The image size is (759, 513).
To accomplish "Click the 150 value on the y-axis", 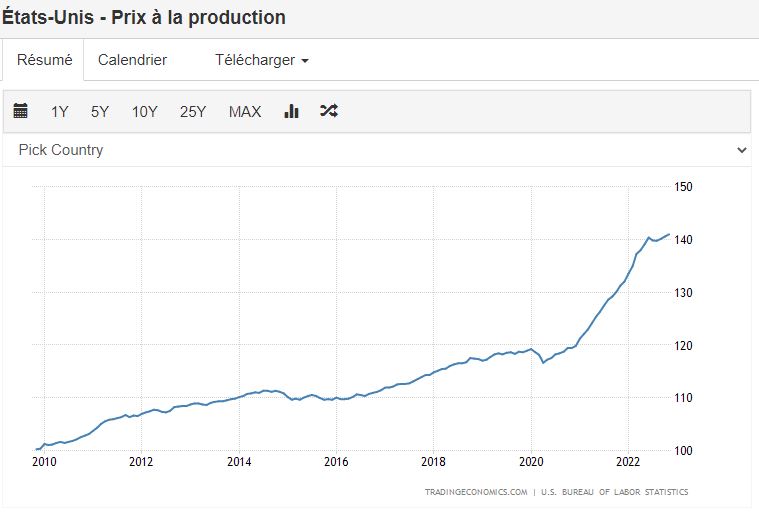I will (x=684, y=187).
